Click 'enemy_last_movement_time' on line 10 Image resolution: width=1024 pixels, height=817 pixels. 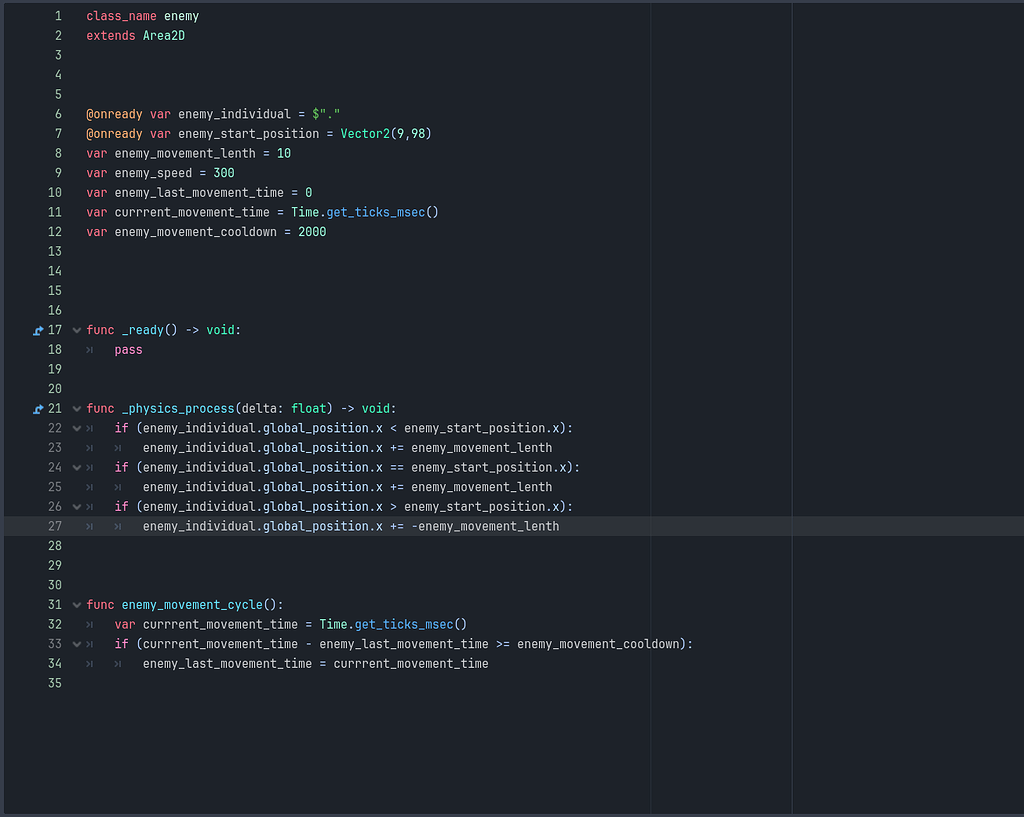tap(199, 193)
